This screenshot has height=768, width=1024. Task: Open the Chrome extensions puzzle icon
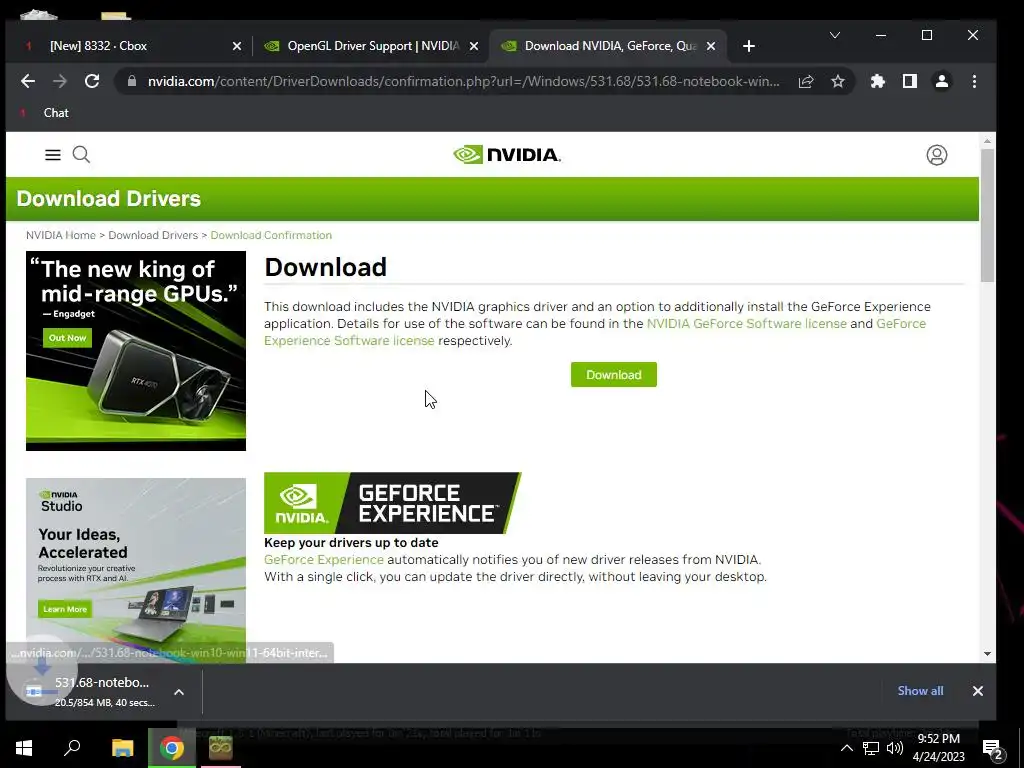click(x=878, y=81)
